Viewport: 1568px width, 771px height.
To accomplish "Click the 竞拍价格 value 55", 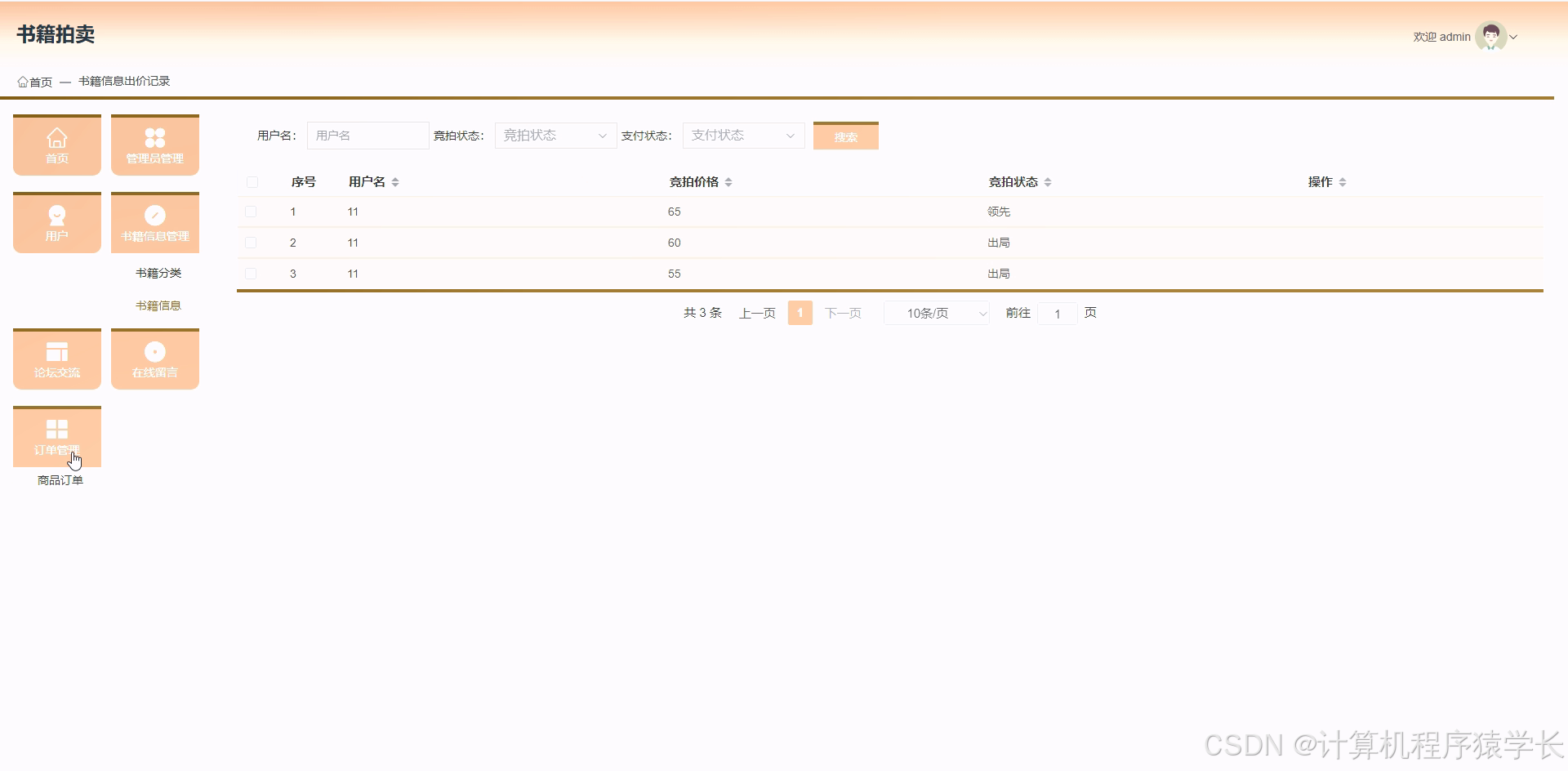I will (x=675, y=274).
